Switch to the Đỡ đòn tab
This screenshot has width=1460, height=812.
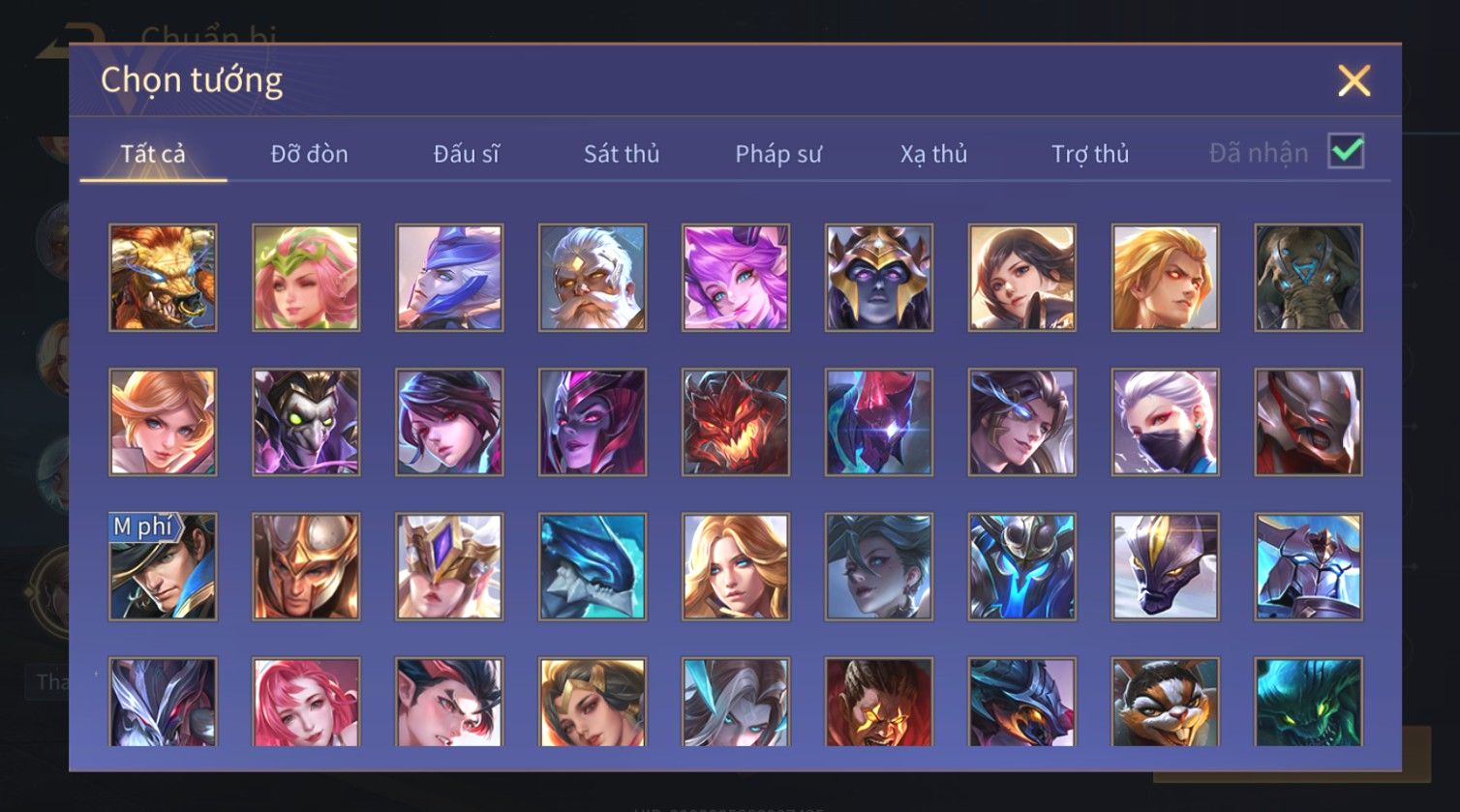(309, 154)
